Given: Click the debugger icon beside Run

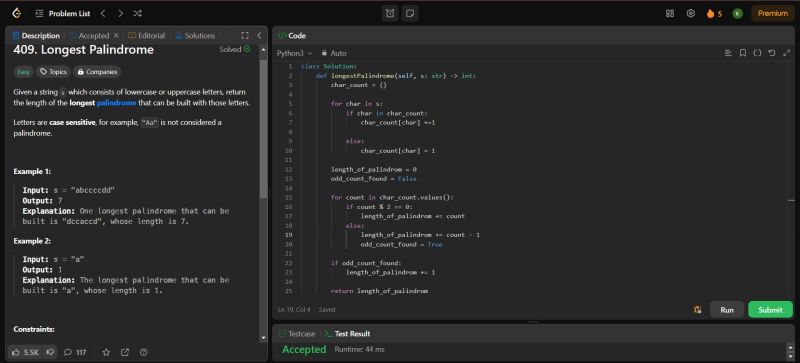Looking at the screenshot, I should tap(697, 310).
